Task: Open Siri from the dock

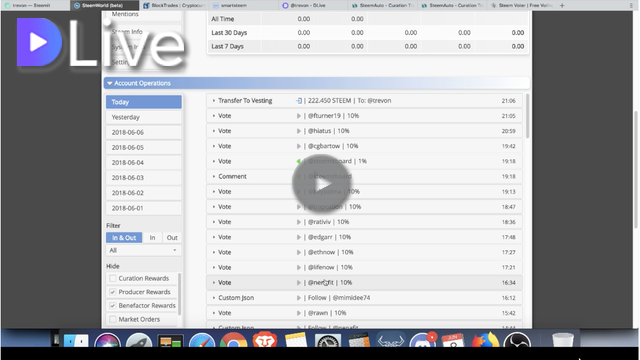Action: pos(107,340)
